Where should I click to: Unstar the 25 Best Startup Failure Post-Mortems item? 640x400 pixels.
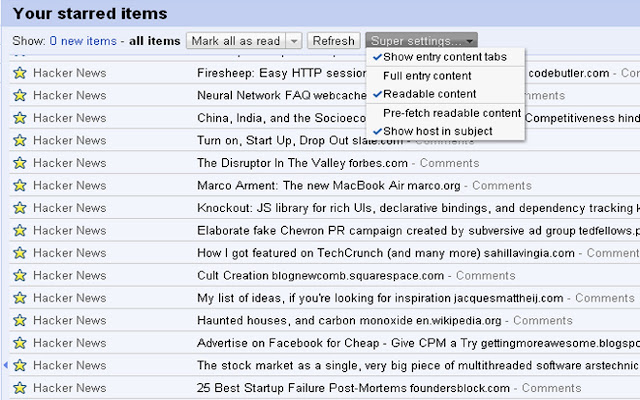(20, 388)
